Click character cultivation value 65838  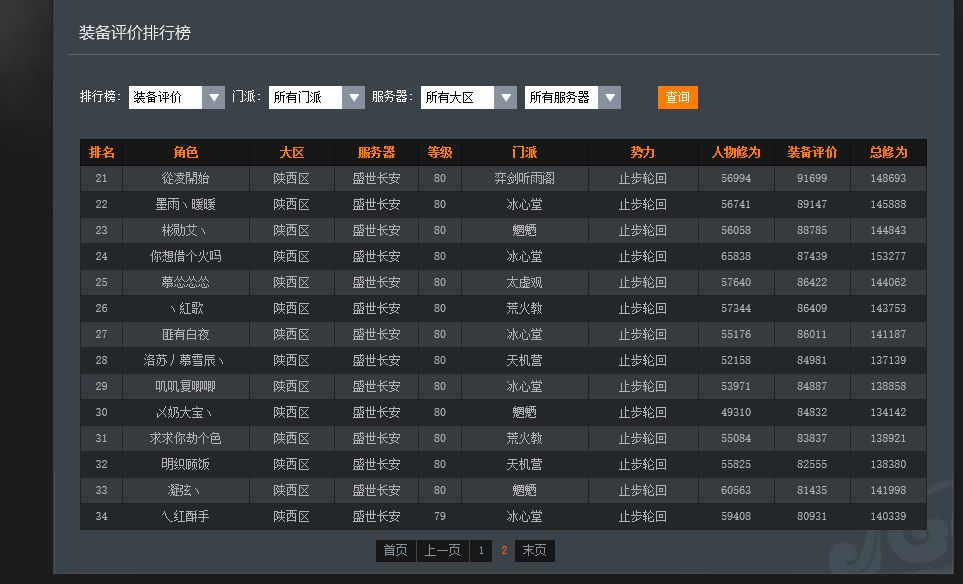coord(736,256)
